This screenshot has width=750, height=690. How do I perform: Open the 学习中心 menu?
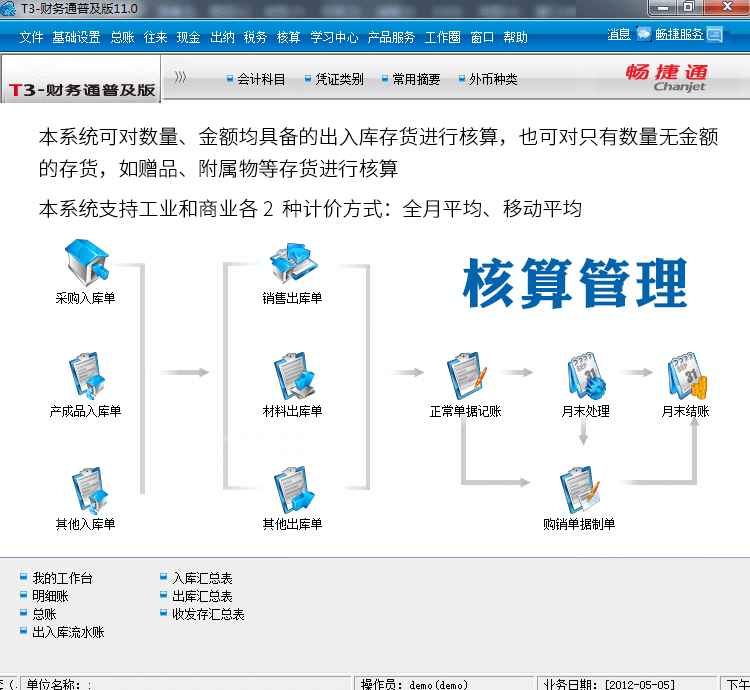334,37
